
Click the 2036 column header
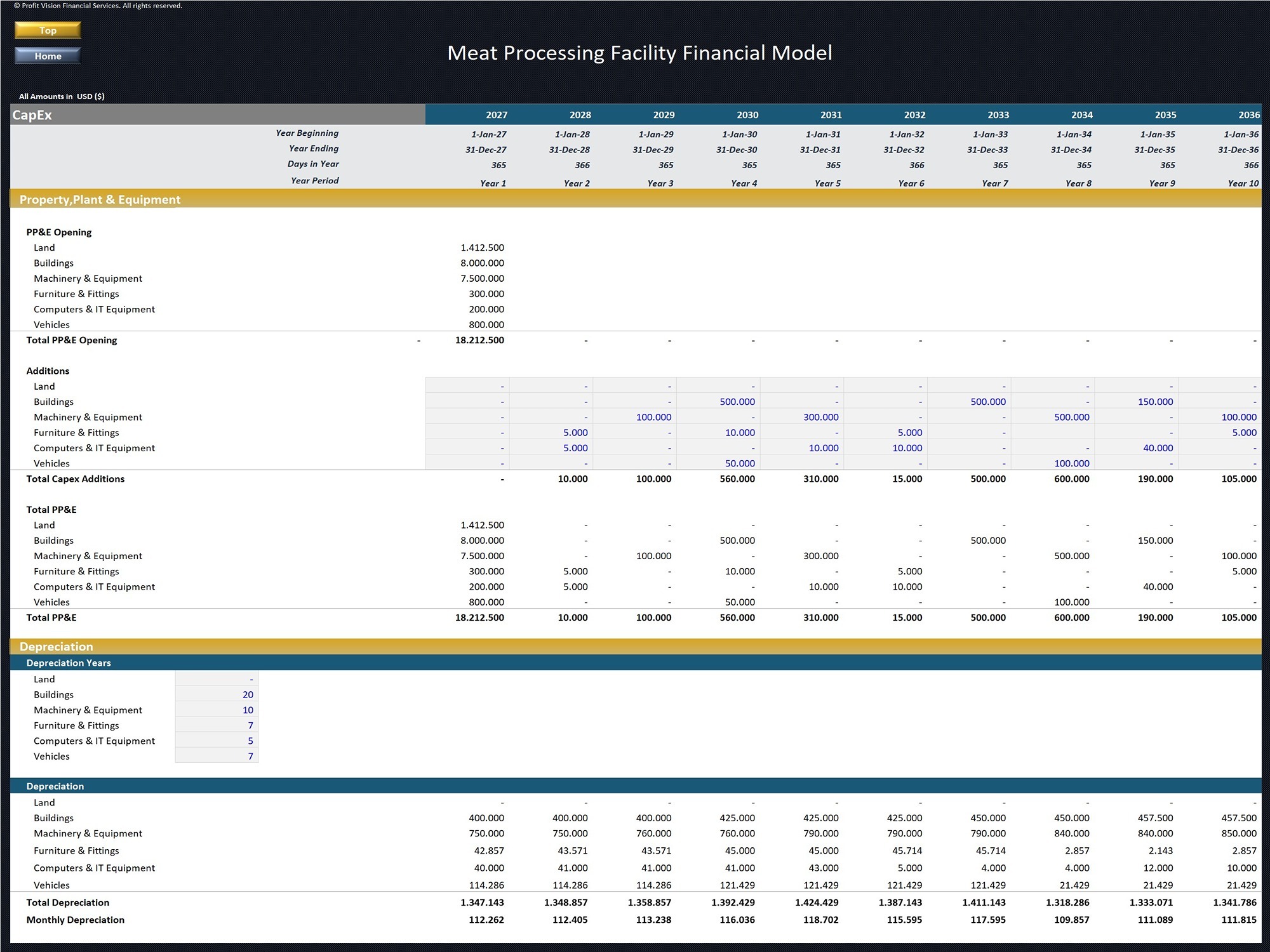[x=1249, y=115]
